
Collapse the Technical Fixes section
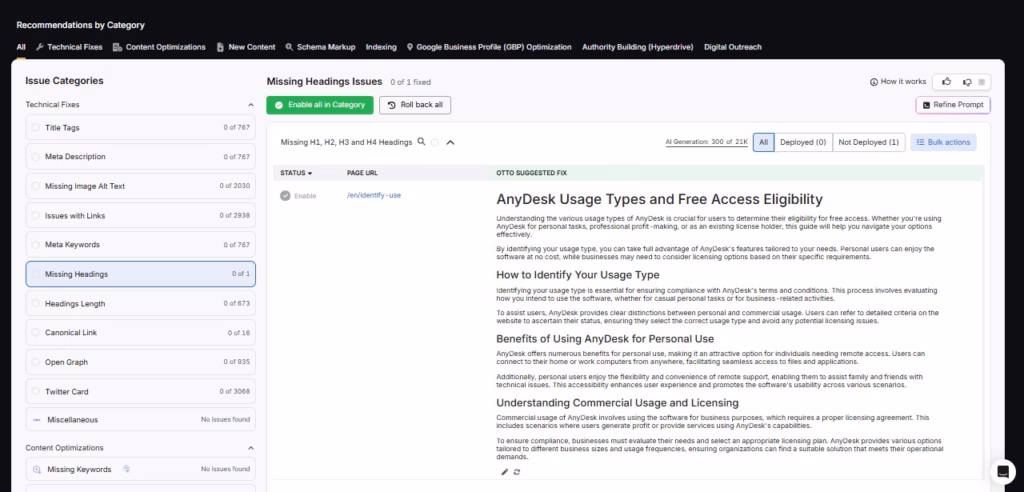coord(250,104)
